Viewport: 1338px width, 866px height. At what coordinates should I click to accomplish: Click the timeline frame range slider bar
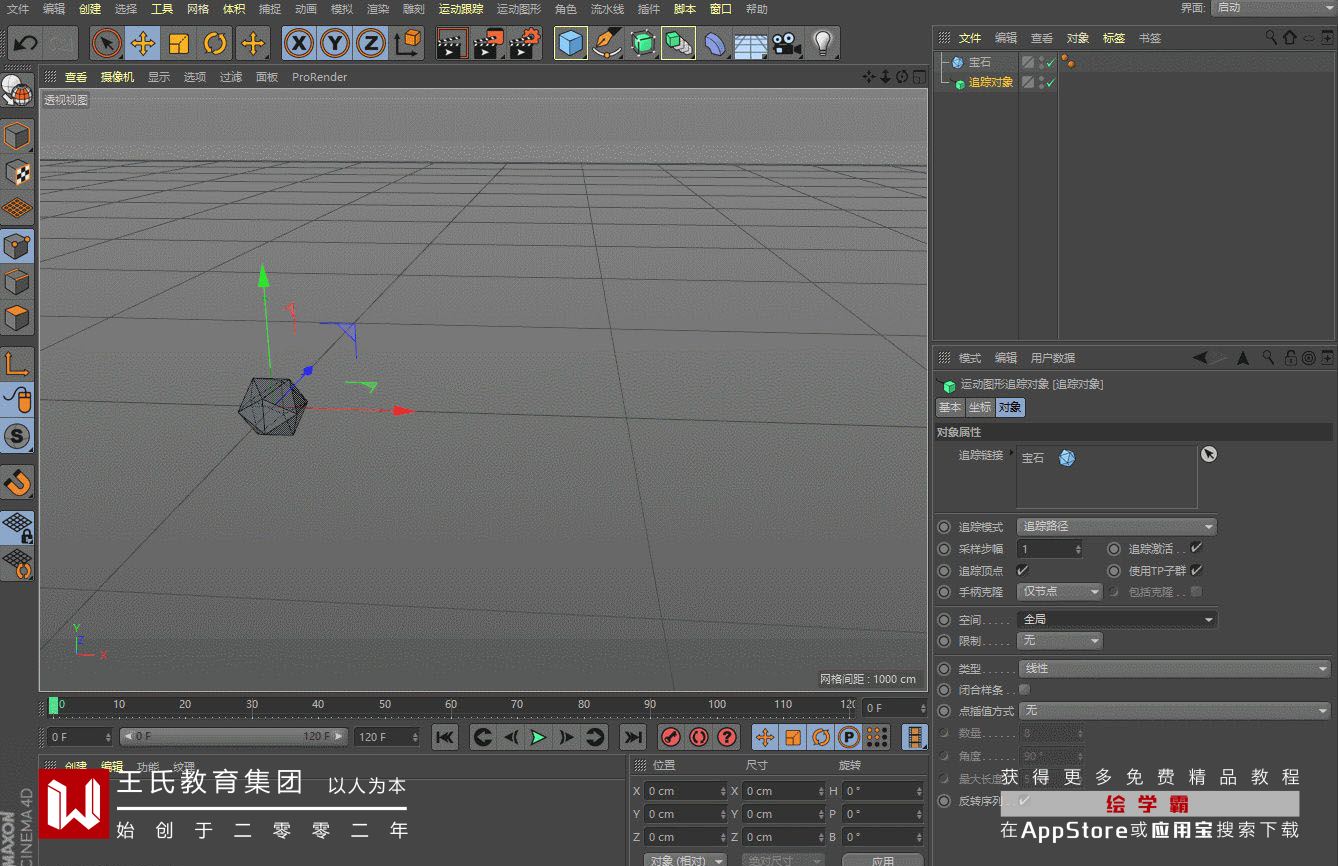point(234,737)
